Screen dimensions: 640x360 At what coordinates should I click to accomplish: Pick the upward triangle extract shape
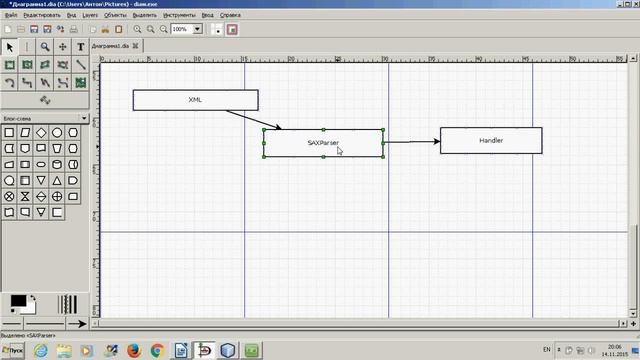[57, 180]
